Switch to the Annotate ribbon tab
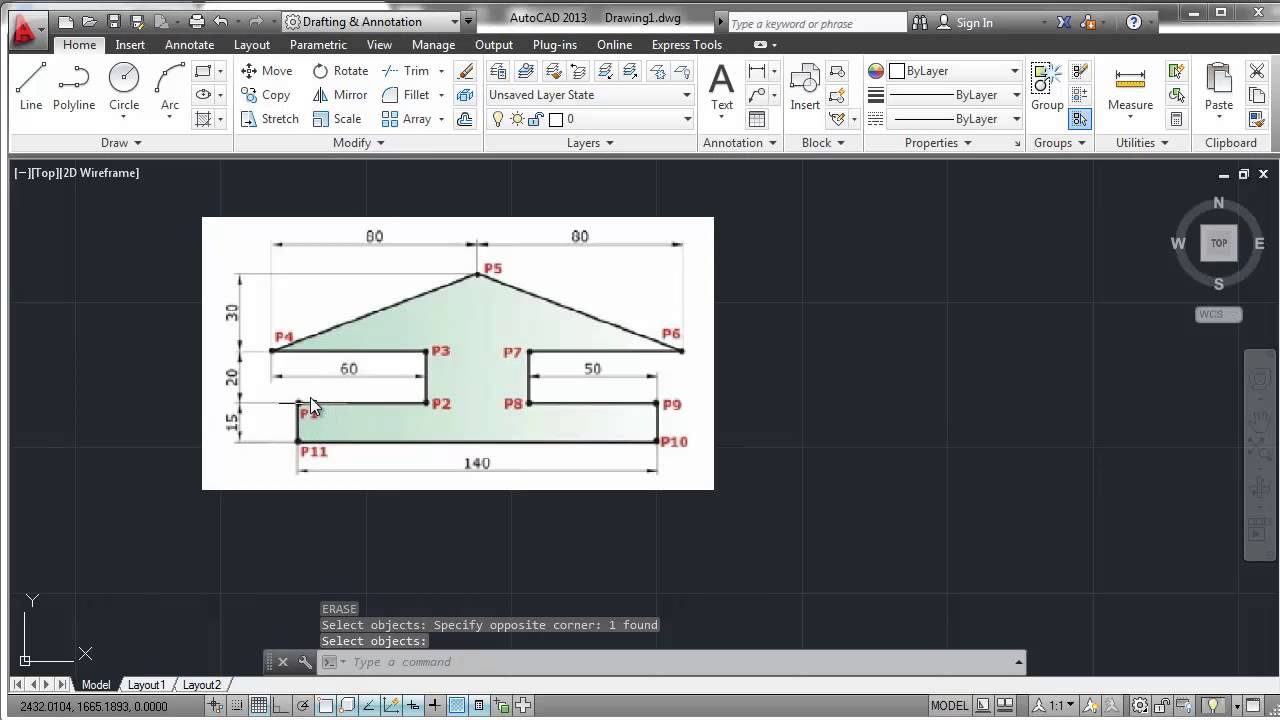1280x720 pixels. click(189, 45)
